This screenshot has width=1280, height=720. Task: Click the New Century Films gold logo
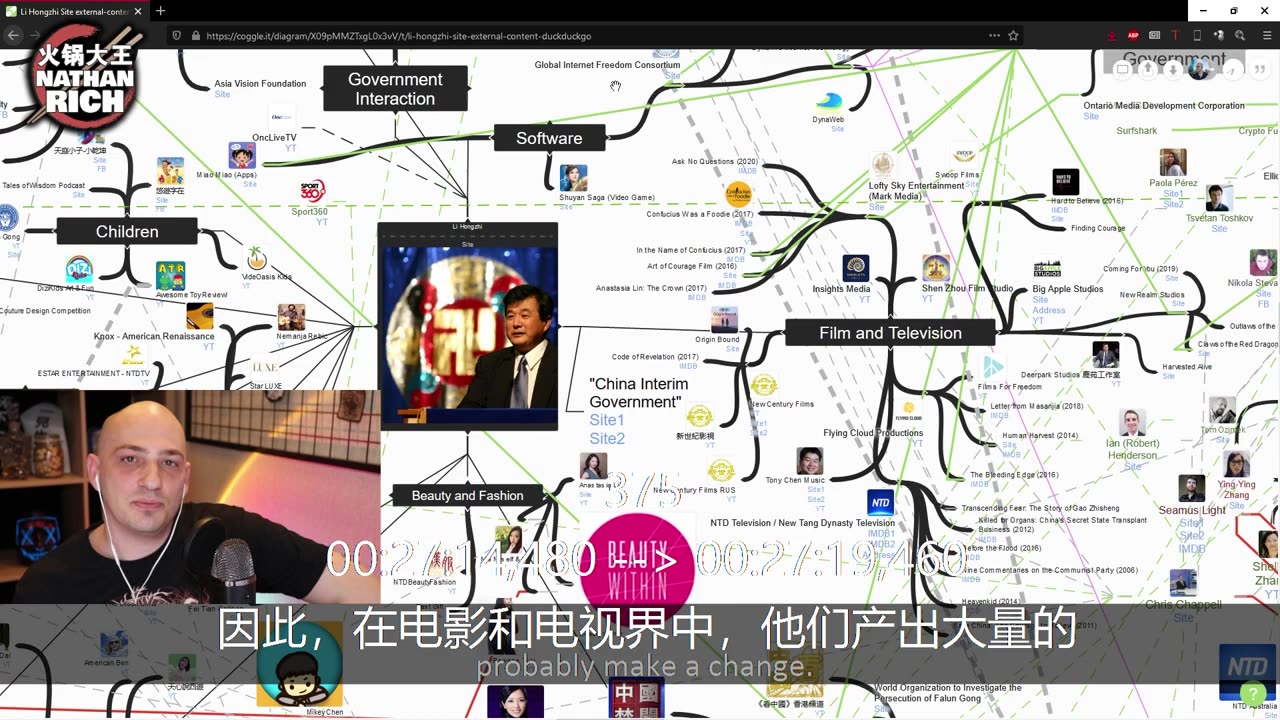(x=764, y=386)
